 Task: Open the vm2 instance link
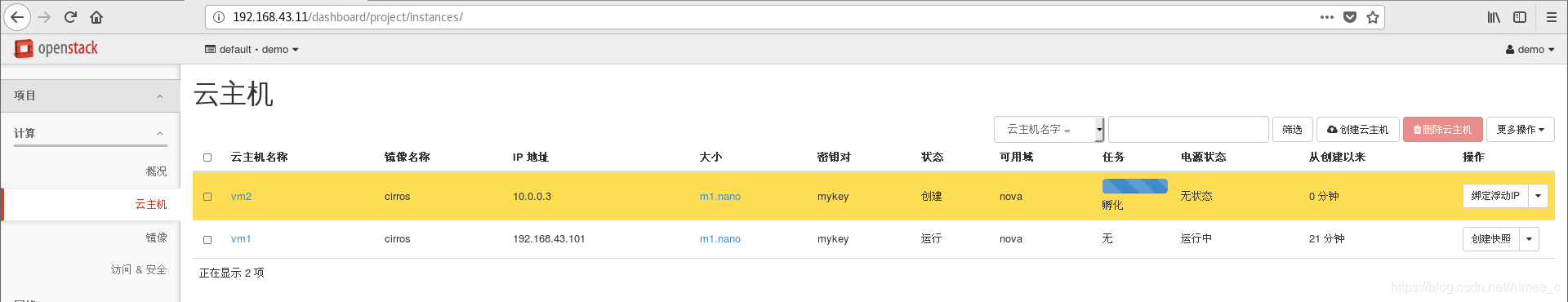pyautogui.click(x=241, y=197)
